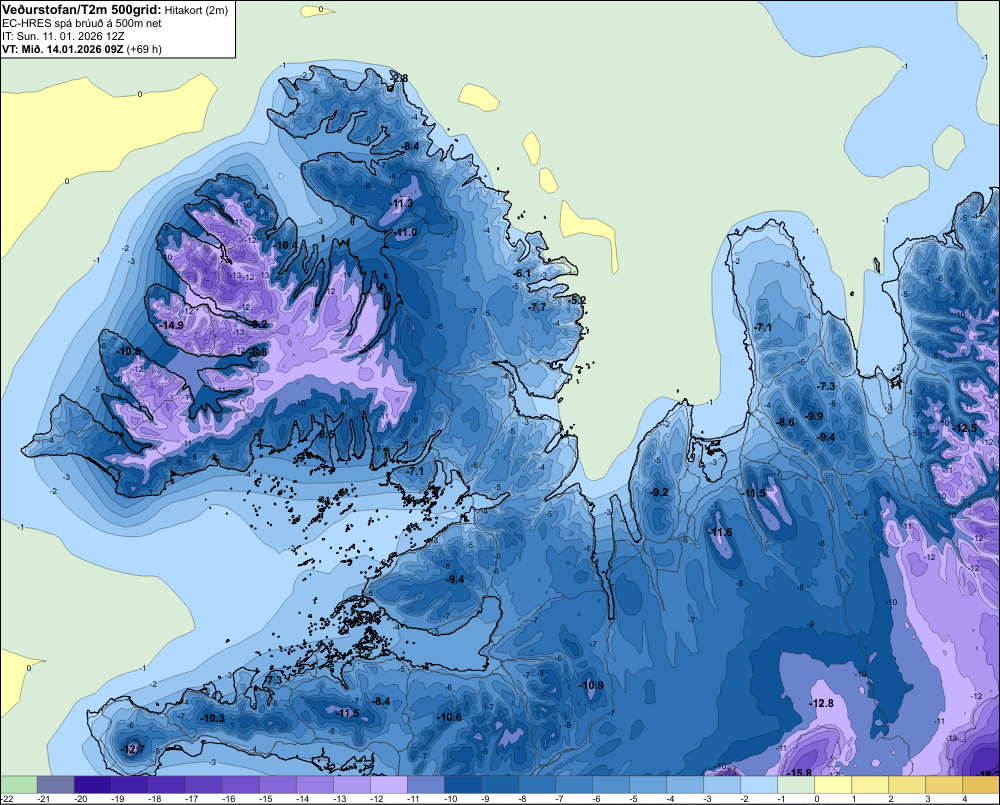Click the -22 legend scale label
The image size is (1000, 805).
[7, 799]
